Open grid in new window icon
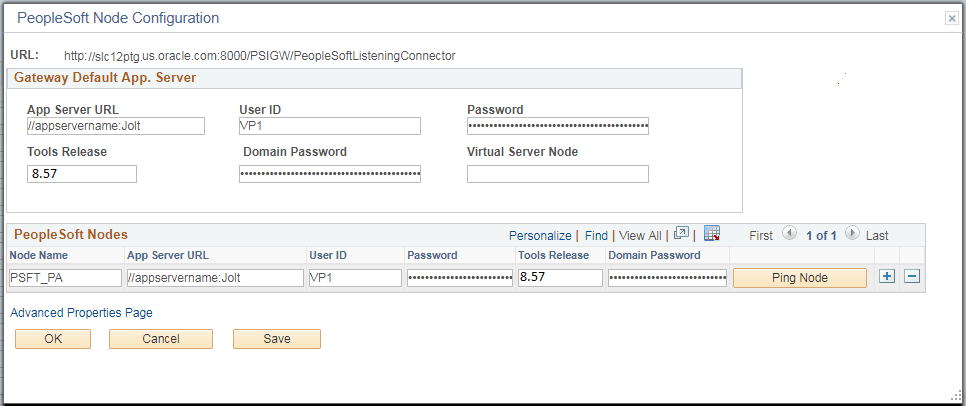Viewport: 966px width, 406px height. point(681,233)
